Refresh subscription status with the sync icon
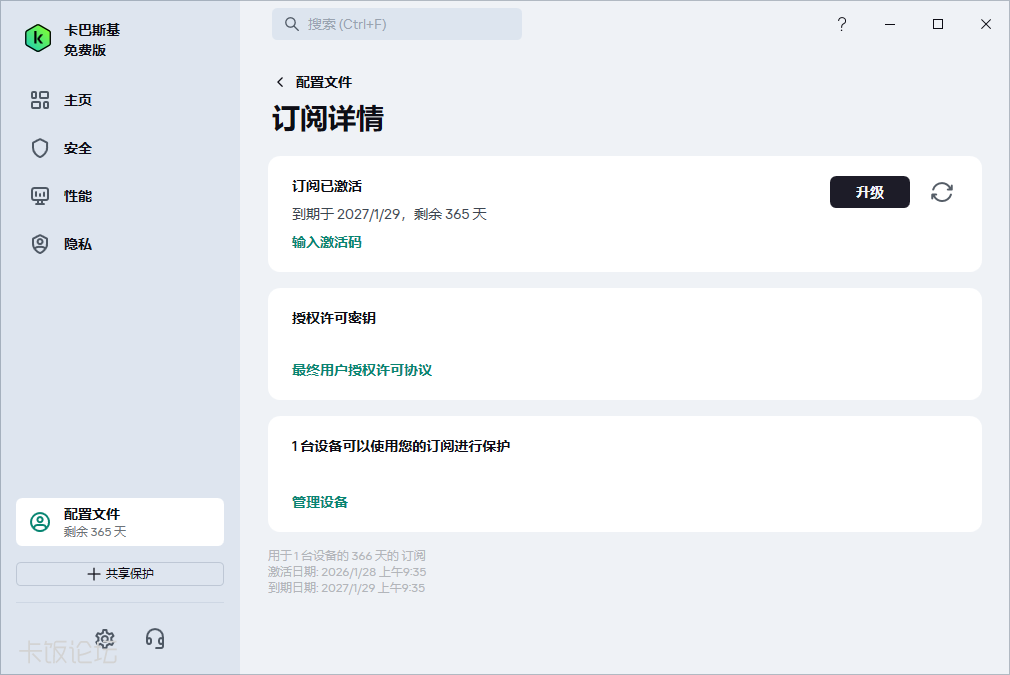1010x675 pixels. click(x=942, y=192)
